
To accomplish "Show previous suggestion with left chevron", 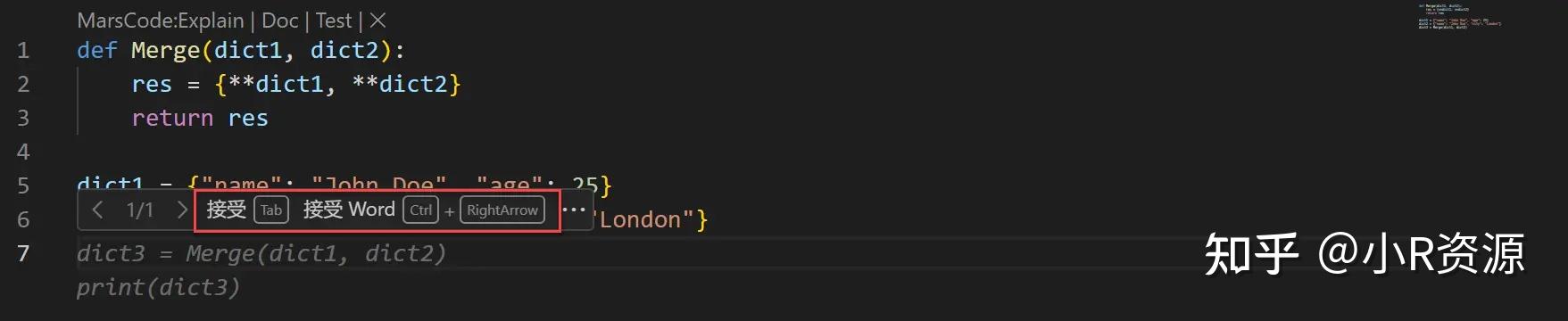I will pos(98,210).
